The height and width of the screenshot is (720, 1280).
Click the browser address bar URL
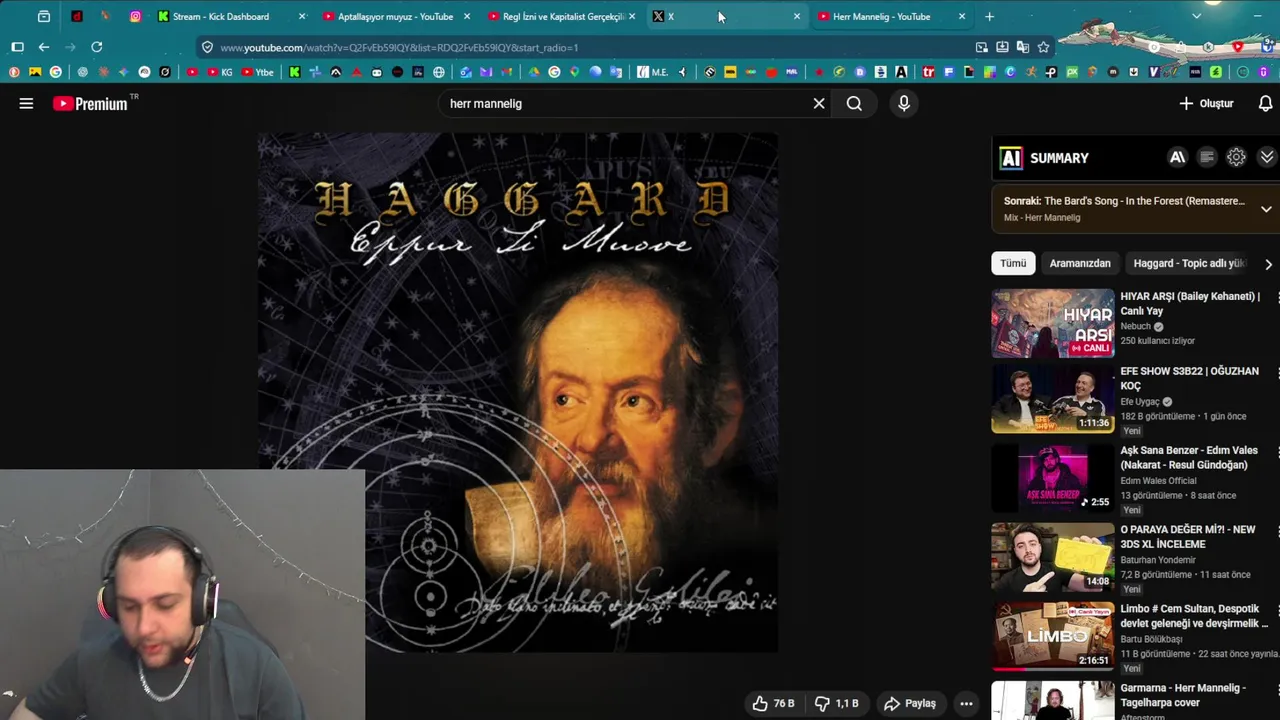pos(399,47)
